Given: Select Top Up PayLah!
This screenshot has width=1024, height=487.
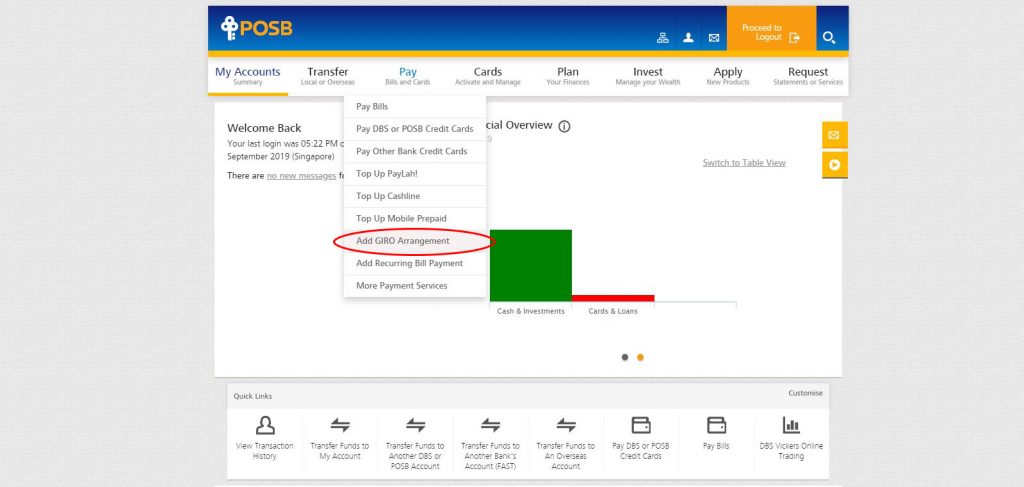Looking at the screenshot, I should coord(415,174).
